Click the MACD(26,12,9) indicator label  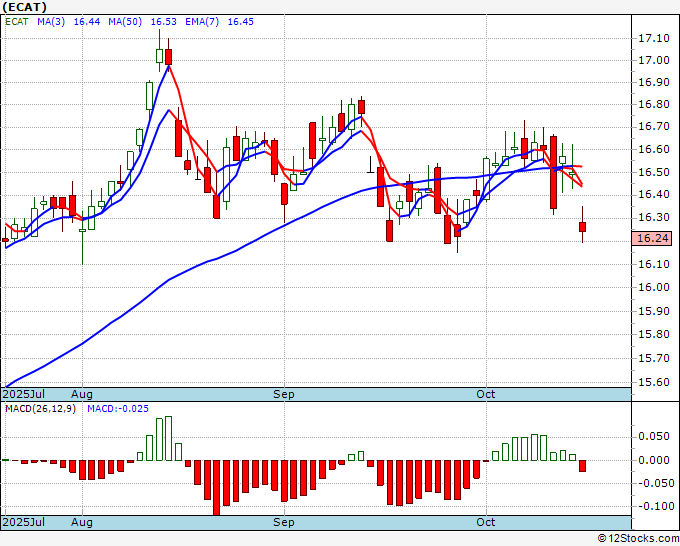(40, 409)
